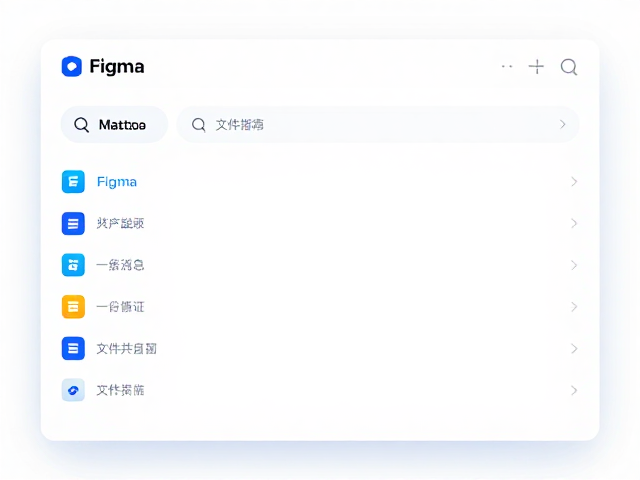Expand the chevron on the Figma list row
The image size is (640, 480).
point(574,182)
